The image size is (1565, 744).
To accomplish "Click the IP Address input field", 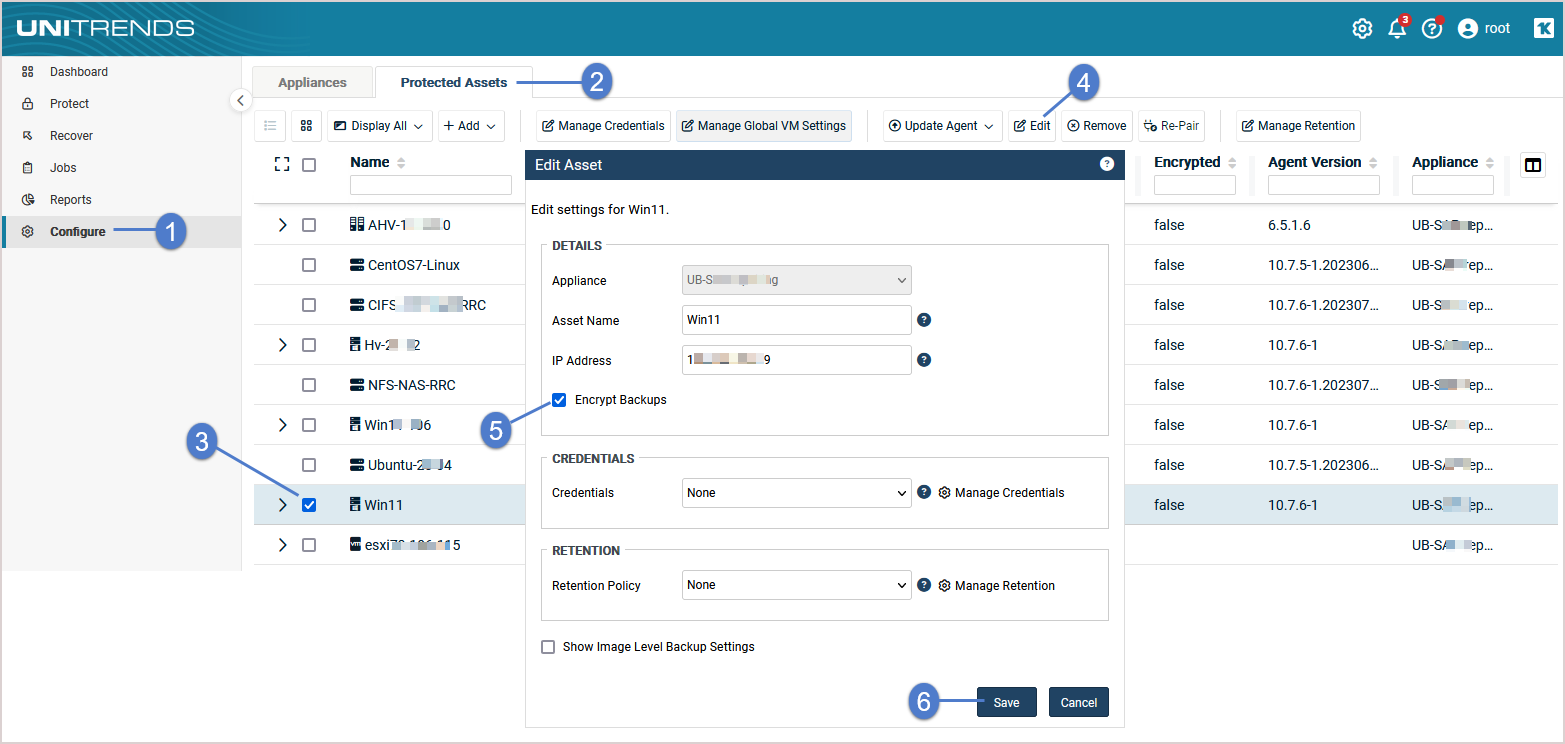I will pos(797,360).
